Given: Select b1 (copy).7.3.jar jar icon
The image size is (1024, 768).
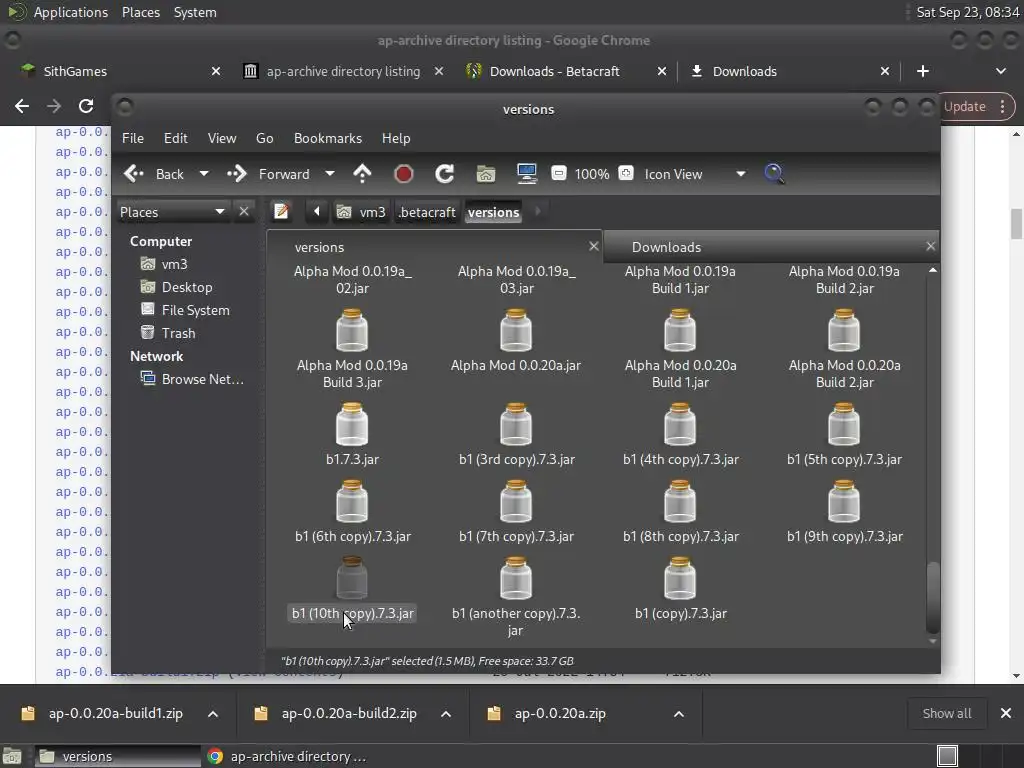Looking at the screenshot, I should point(680,579).
